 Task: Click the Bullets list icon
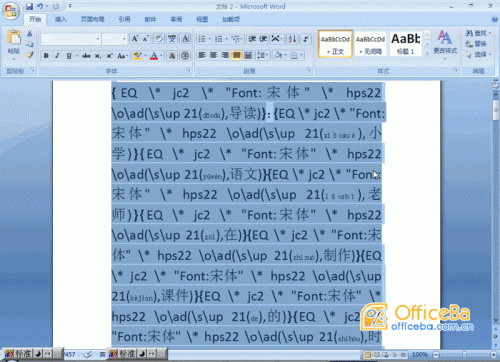(202, 39)
